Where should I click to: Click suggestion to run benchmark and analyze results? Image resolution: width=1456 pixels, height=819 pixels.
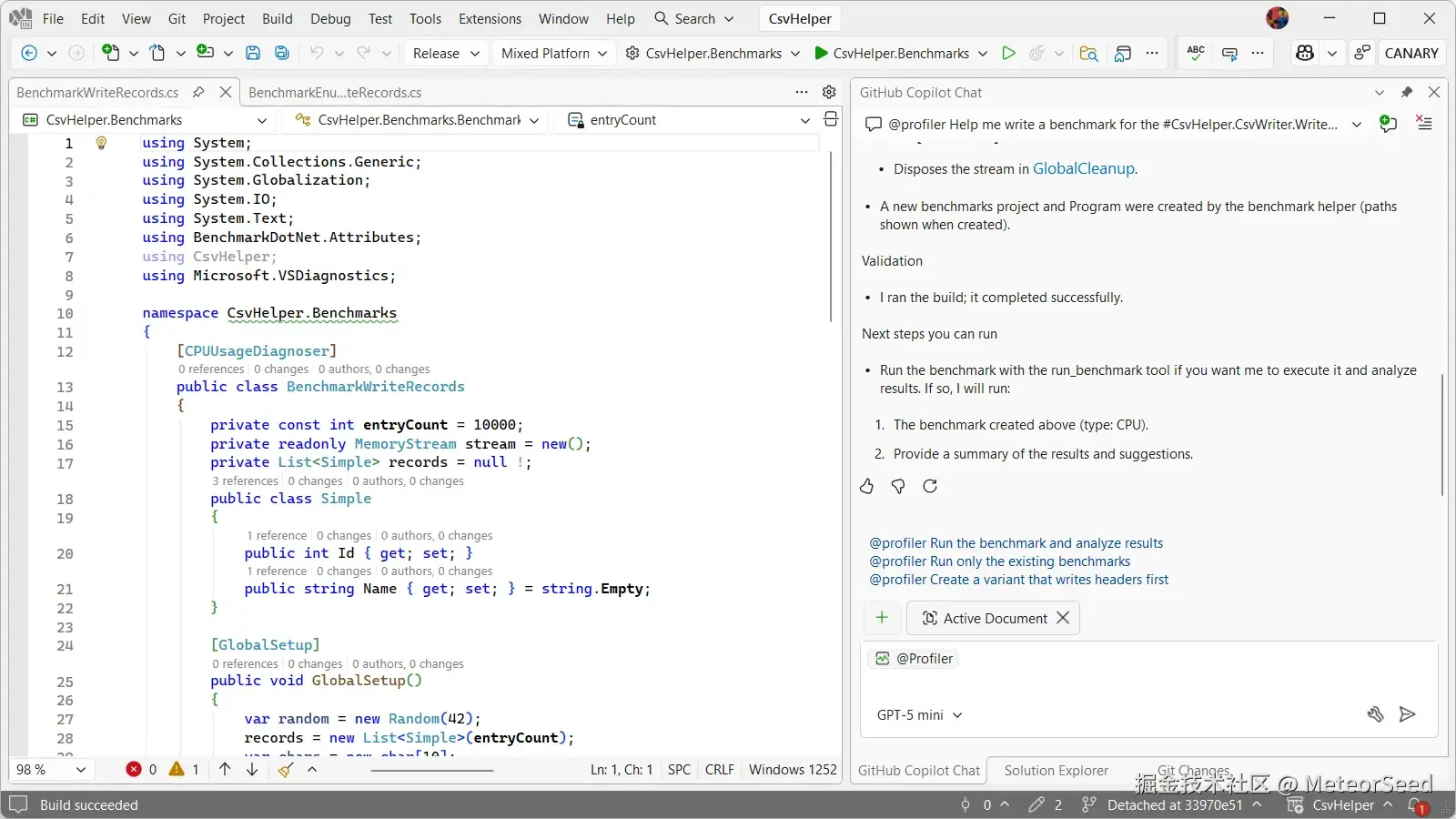[x=1016, y=543]
